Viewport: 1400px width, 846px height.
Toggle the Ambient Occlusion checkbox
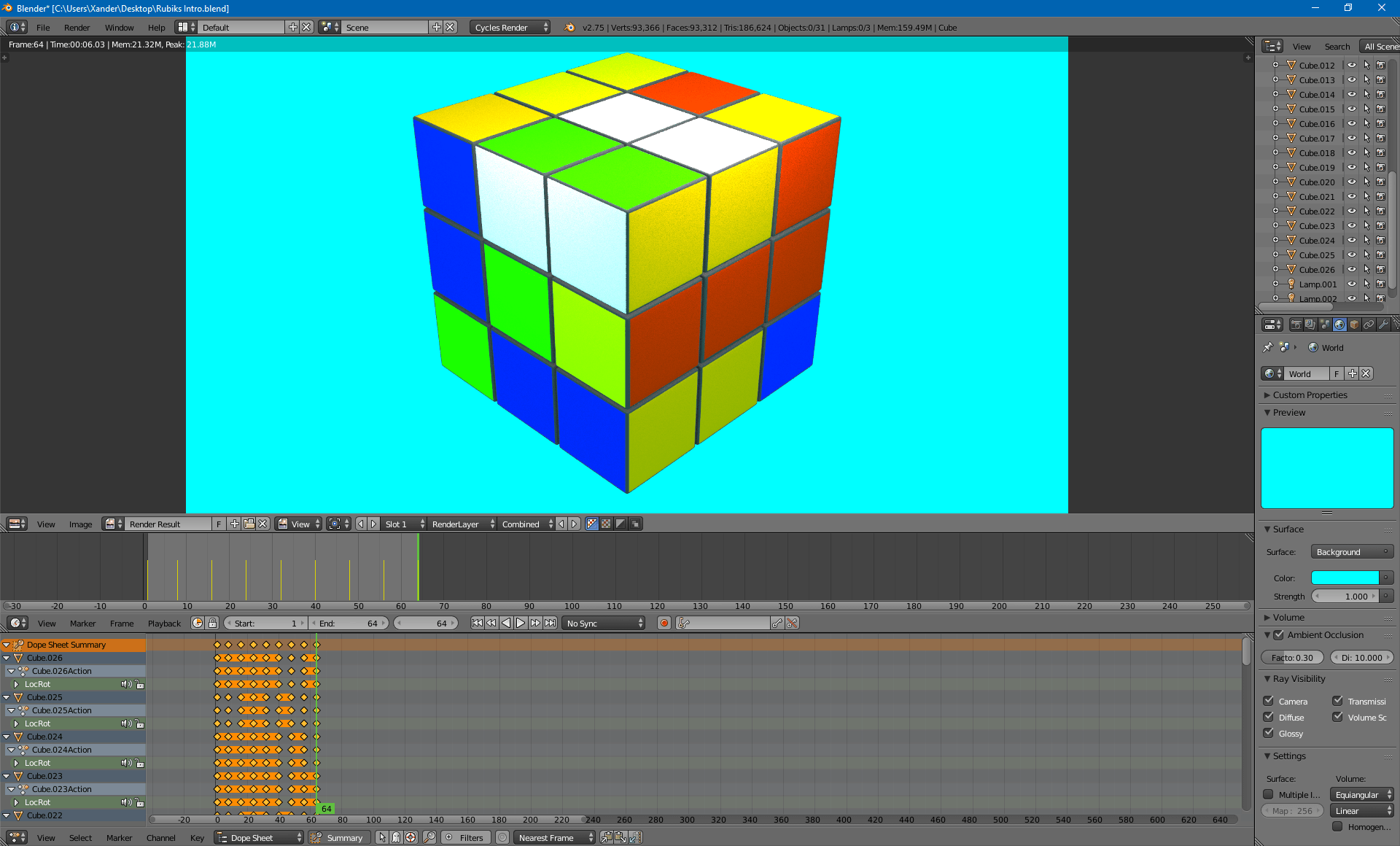(1278, 635)
